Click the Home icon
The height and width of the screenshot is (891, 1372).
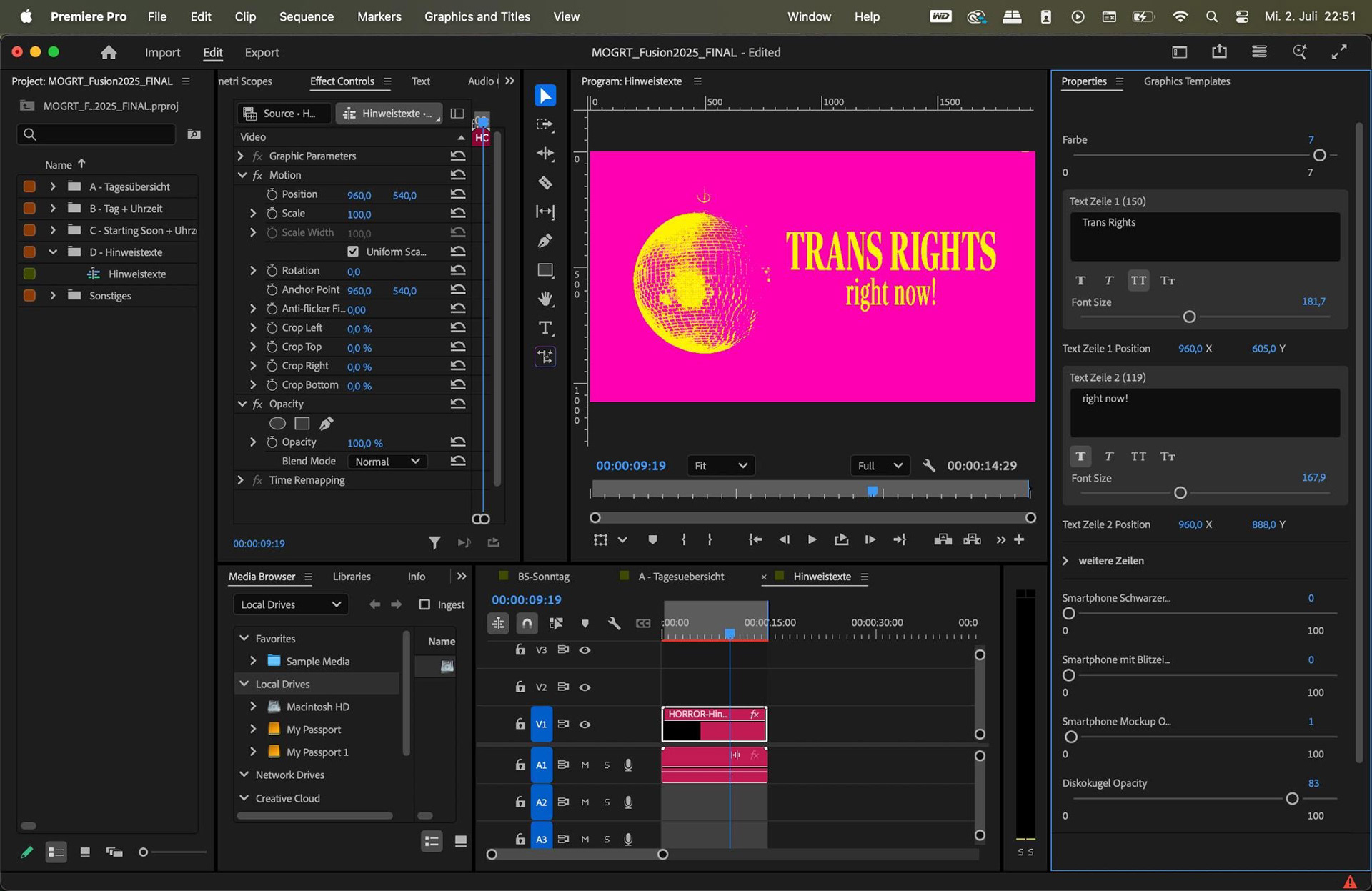[x=109, y=52]
